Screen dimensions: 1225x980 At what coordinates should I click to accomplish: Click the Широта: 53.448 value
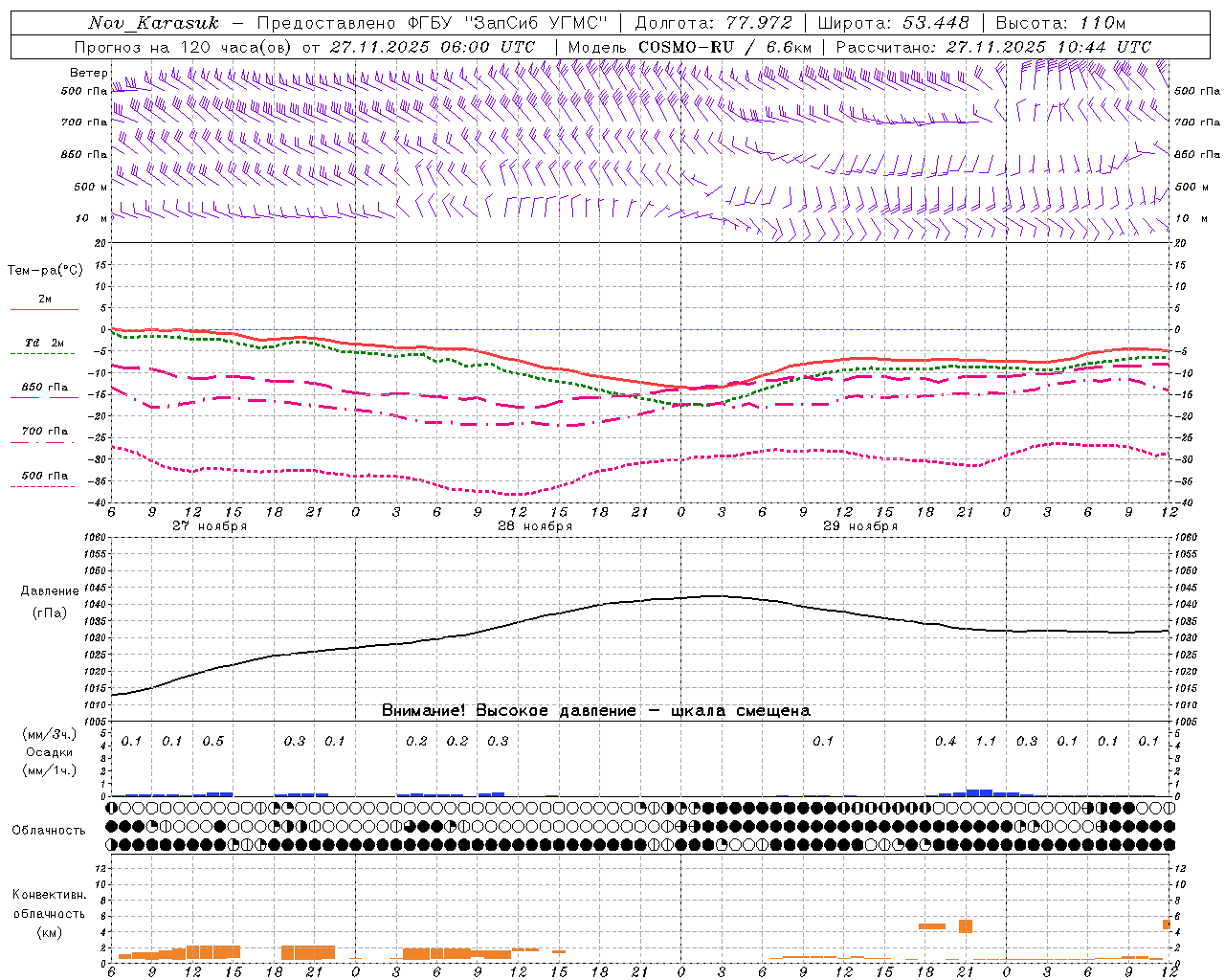pos(894,23)
